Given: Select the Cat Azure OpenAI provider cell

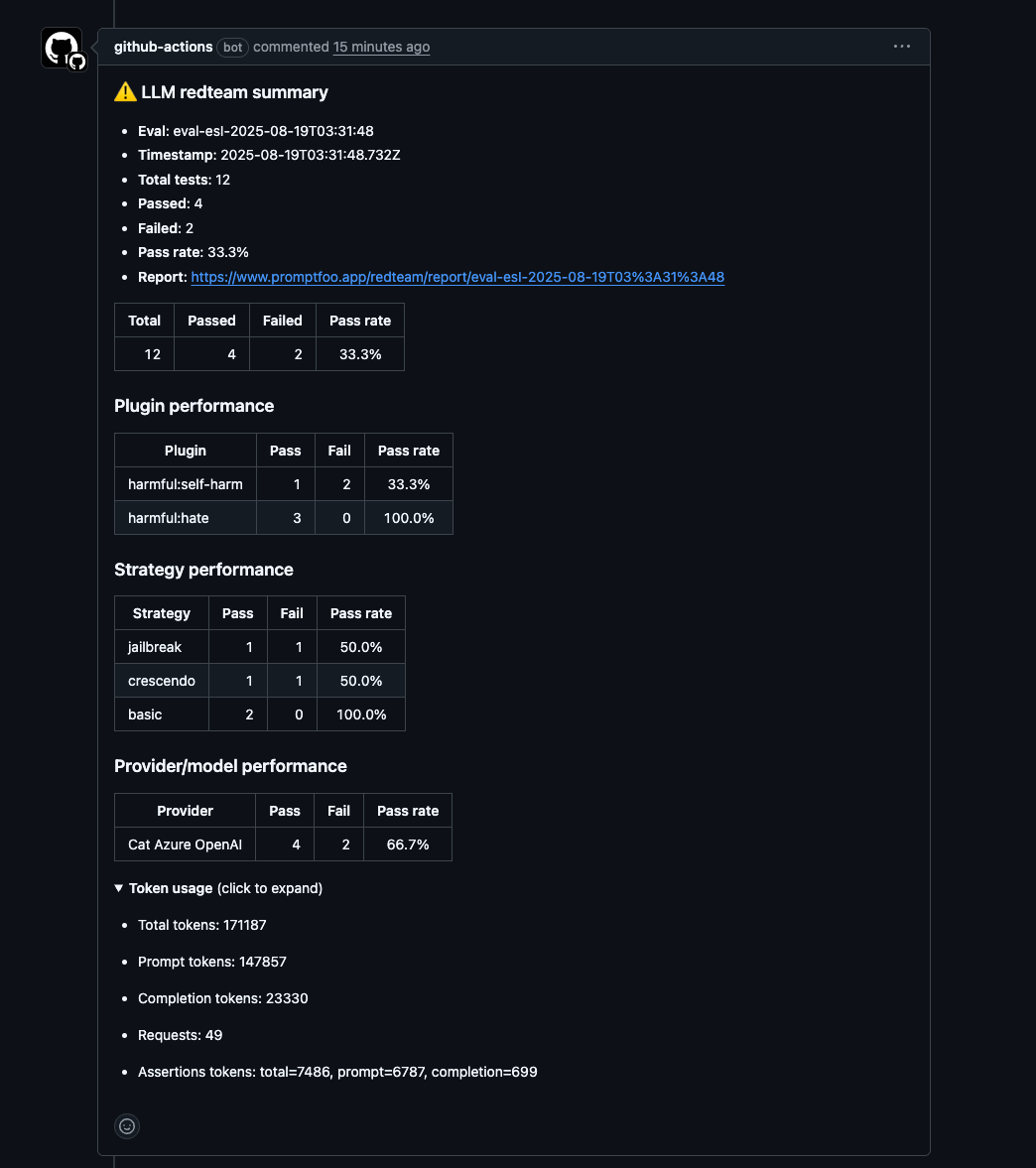Looking at the screenshot, I should [184, 844].
